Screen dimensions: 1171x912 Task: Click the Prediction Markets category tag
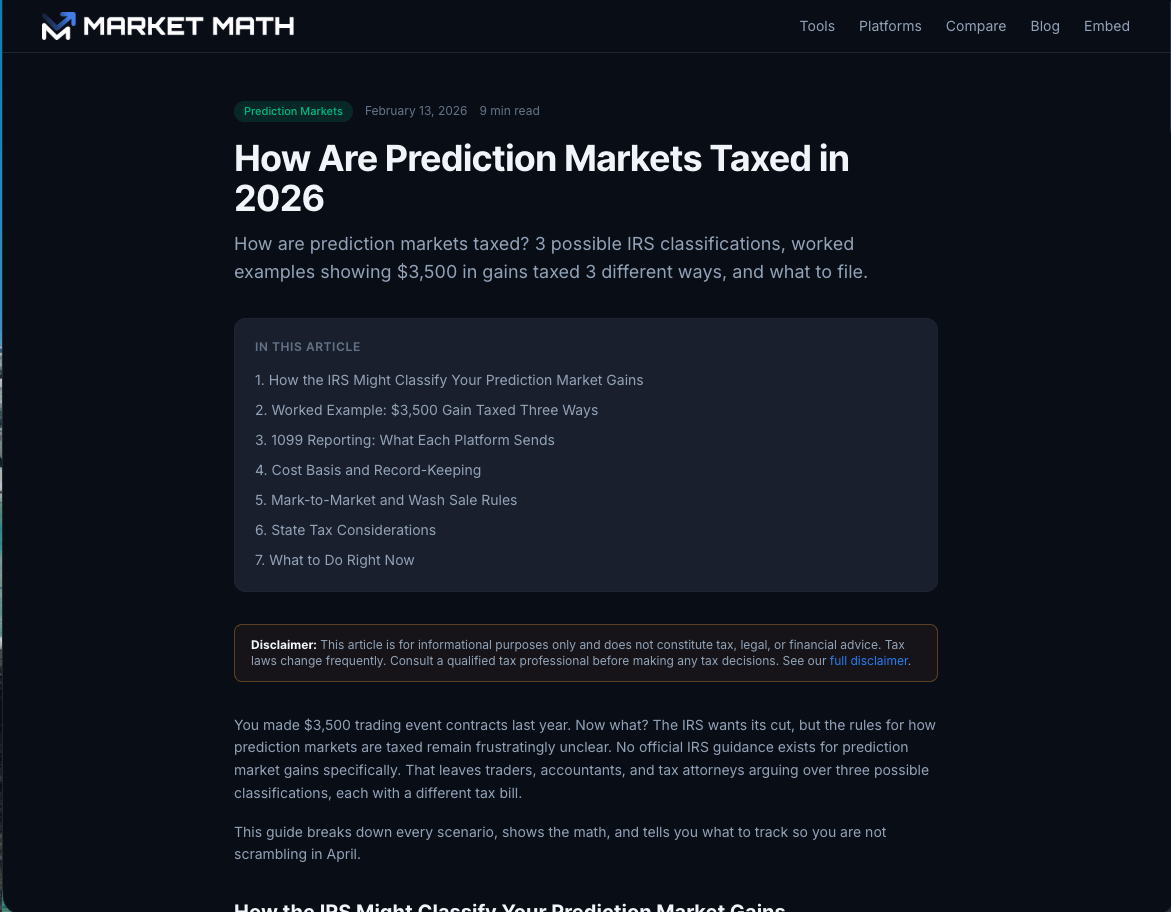tap(293, 111)
